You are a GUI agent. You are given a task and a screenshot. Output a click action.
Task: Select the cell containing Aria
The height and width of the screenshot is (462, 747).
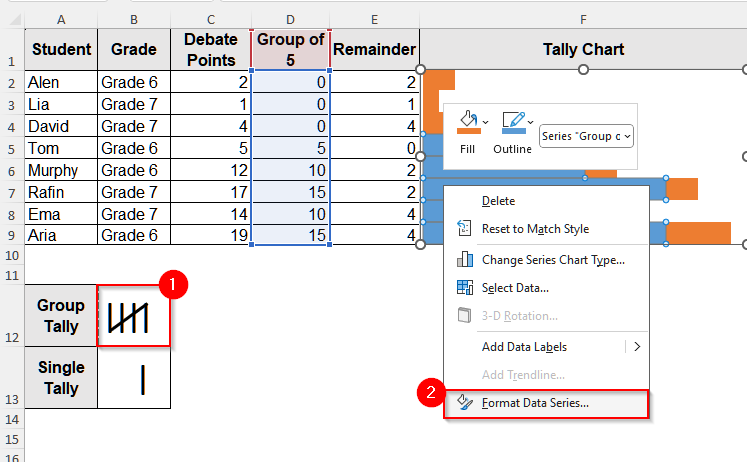(61, 235)
